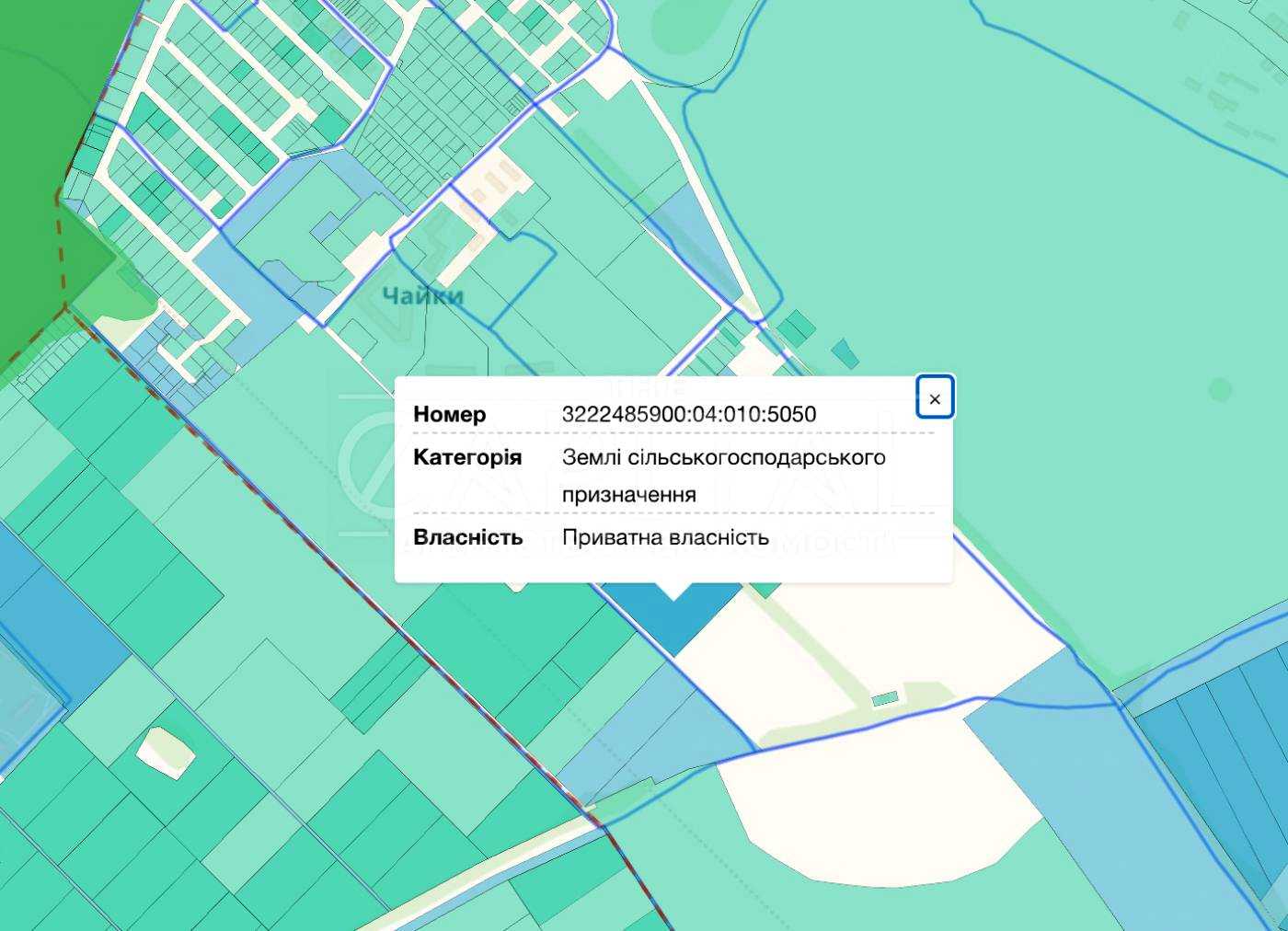
Task: Click the Номер label in popup
Action: (x=450, y=414)
